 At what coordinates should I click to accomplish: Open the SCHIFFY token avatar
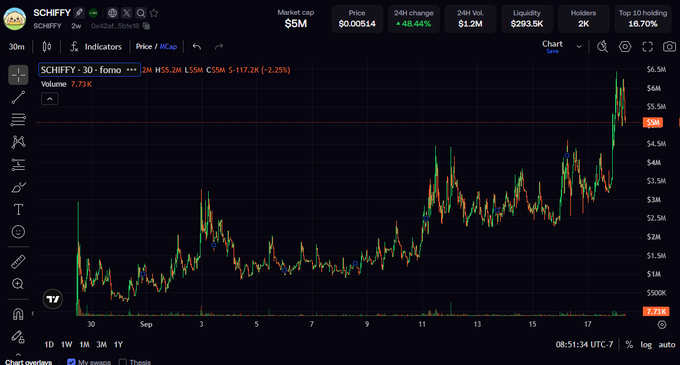tap(15, 19)
